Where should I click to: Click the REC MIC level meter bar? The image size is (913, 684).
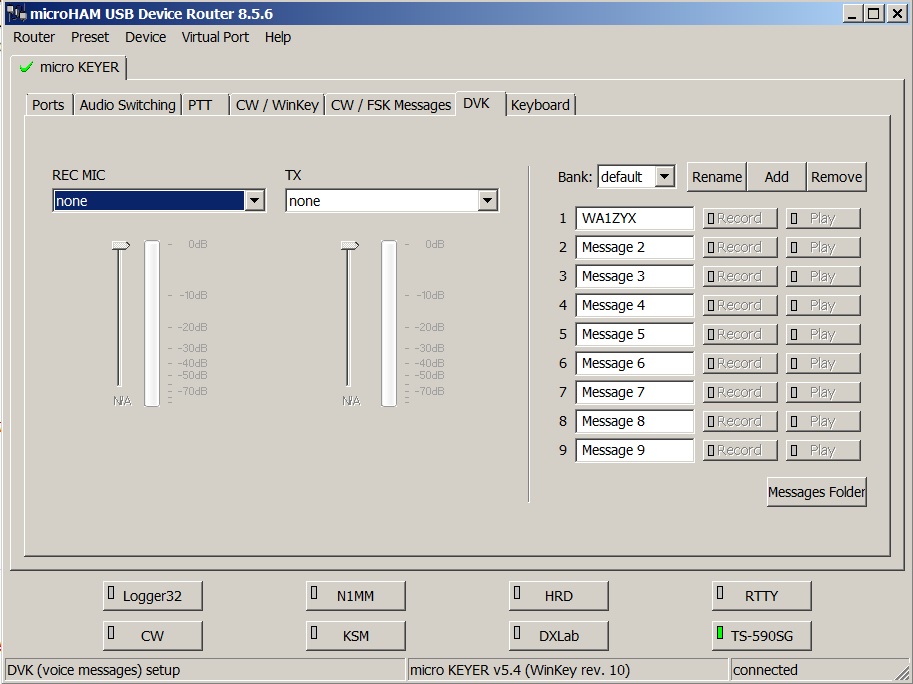pos(152,323)
